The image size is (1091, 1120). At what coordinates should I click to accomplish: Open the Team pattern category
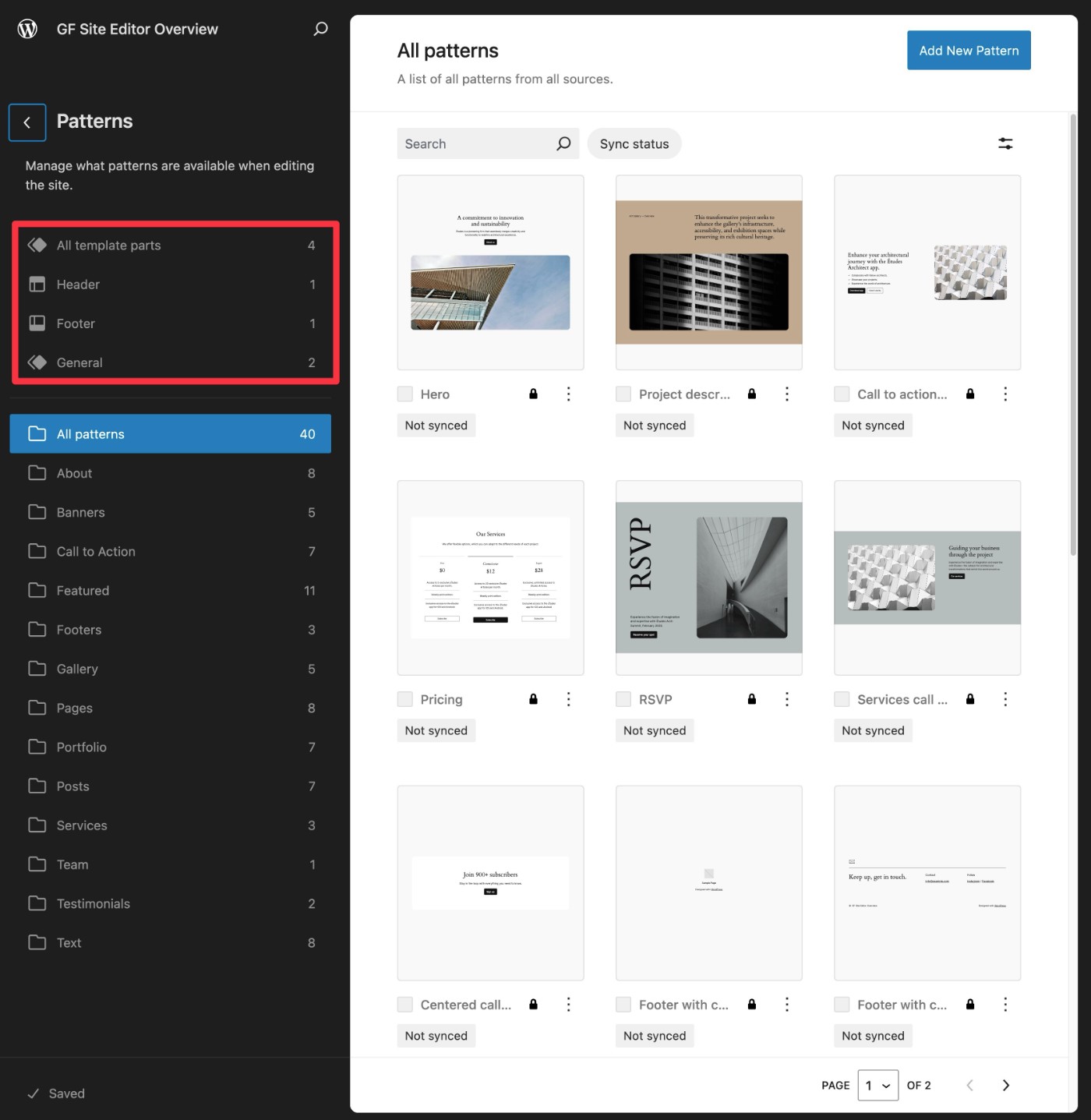(171, 864)
